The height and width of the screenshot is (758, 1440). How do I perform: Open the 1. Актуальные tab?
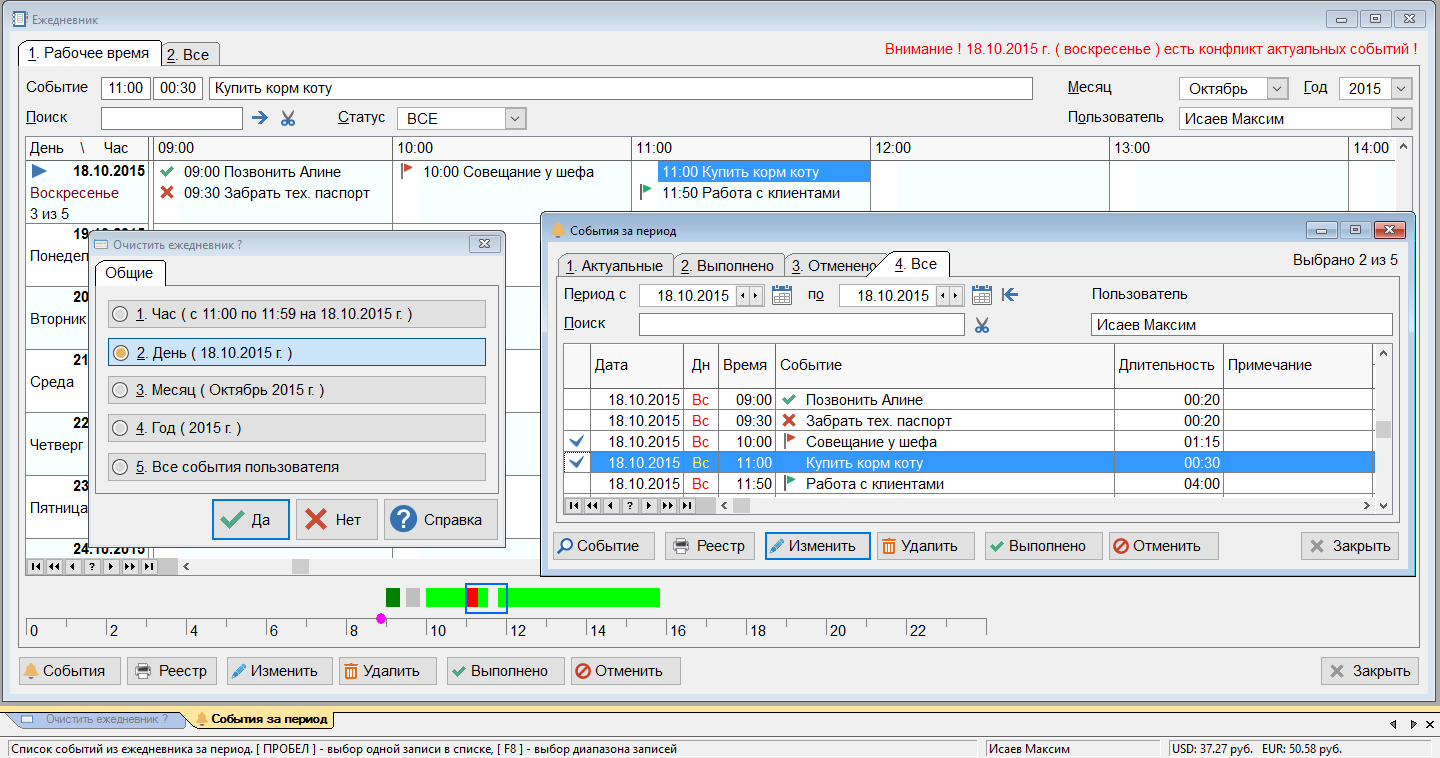614,265
